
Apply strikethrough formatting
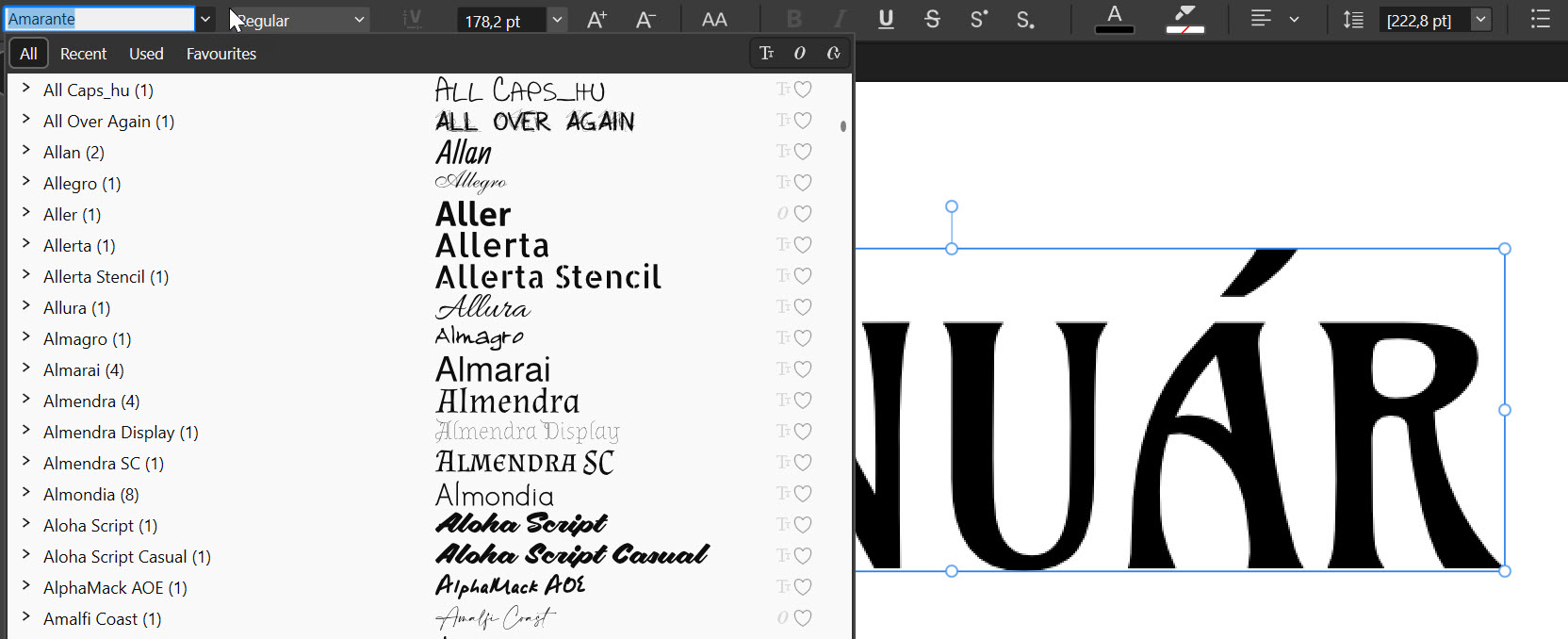click(x=932, y=20)
